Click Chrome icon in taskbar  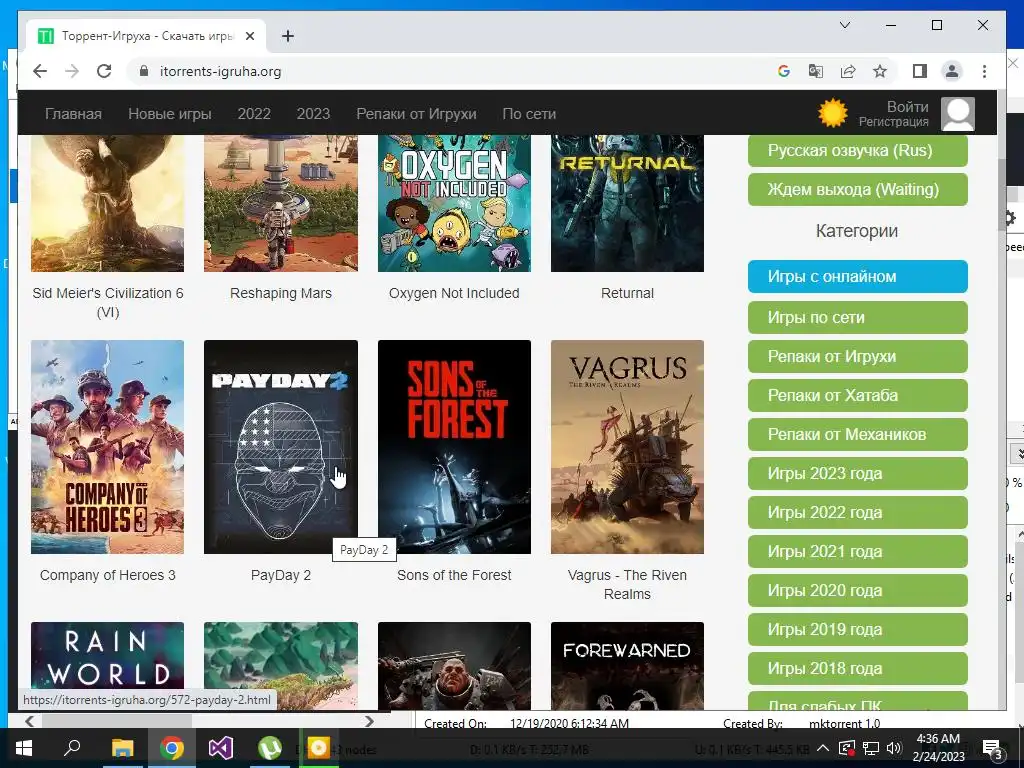click(171, 748)
